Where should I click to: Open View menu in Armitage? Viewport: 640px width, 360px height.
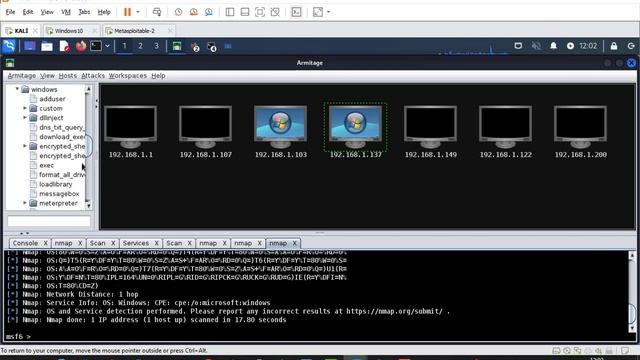[x=47, y=76]
